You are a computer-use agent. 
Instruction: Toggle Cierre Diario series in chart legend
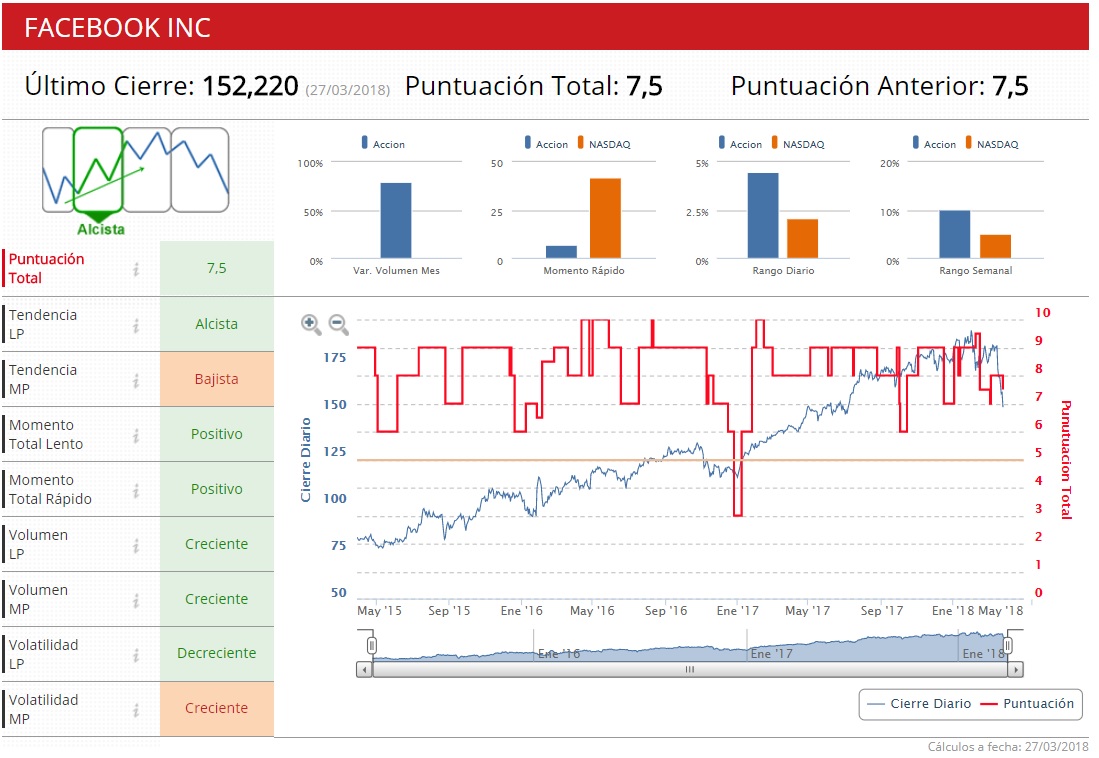(x=919, y=703)
